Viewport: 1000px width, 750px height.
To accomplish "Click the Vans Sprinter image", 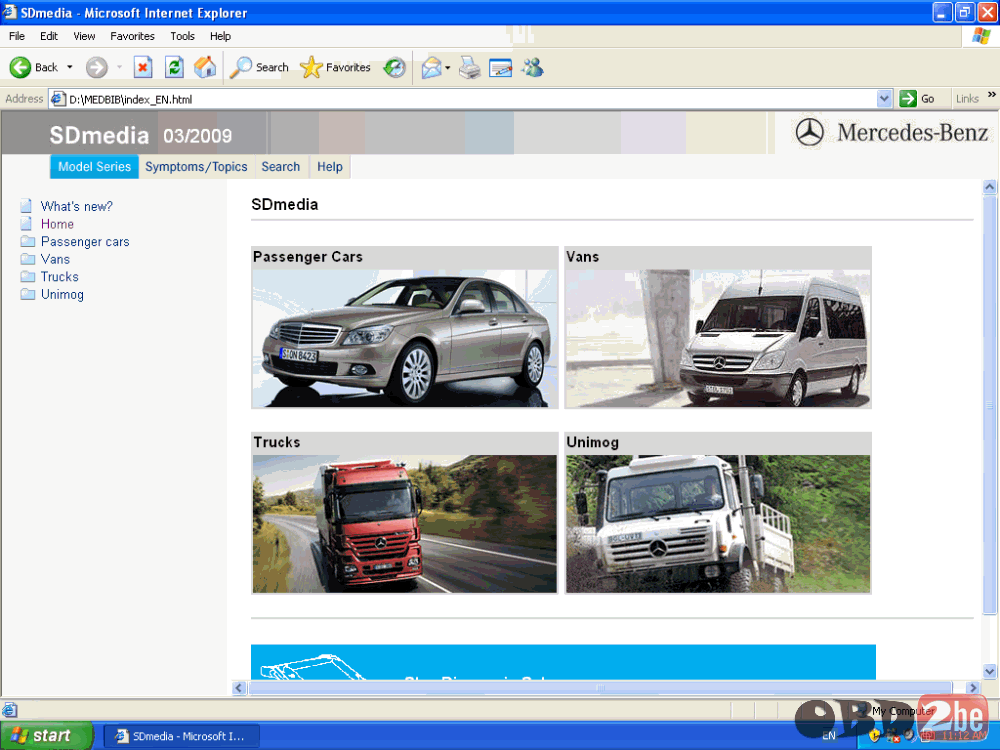I will tap(717, 338).
